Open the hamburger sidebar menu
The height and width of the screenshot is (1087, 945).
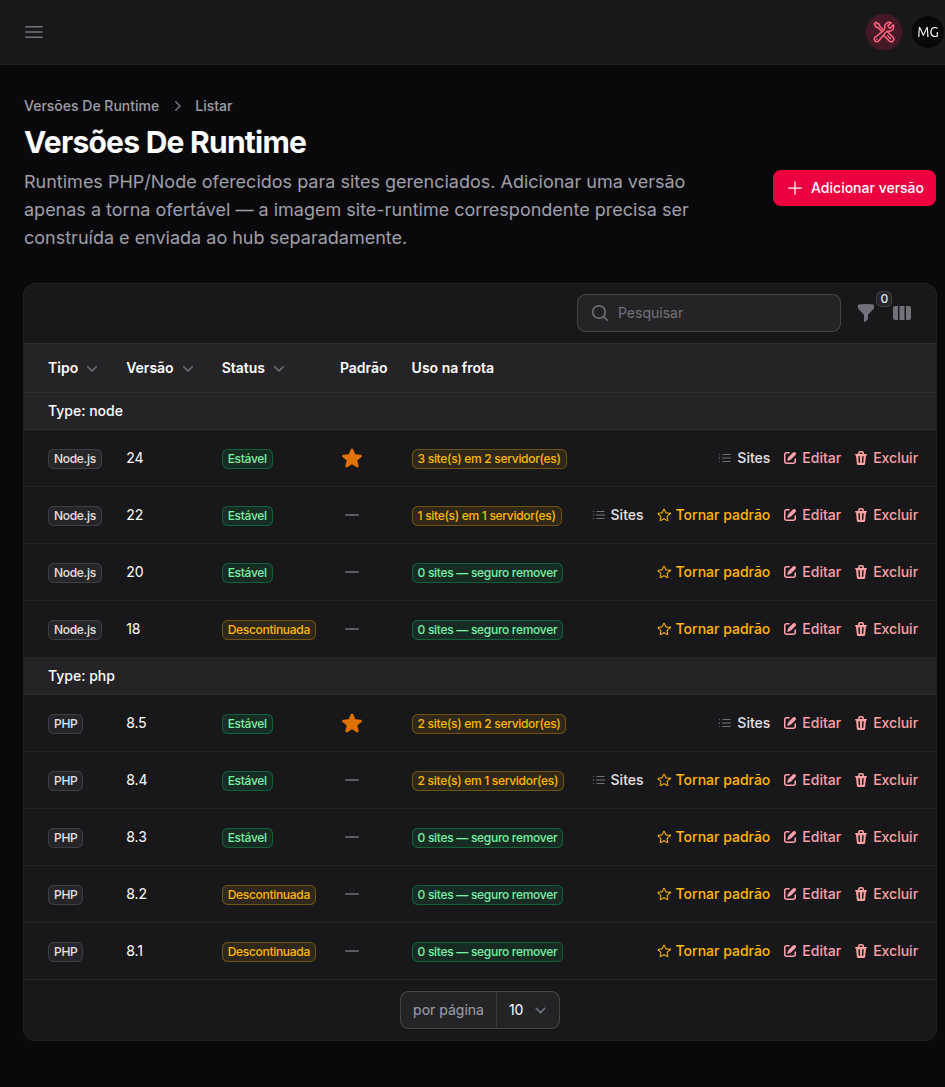click(34, 32)
